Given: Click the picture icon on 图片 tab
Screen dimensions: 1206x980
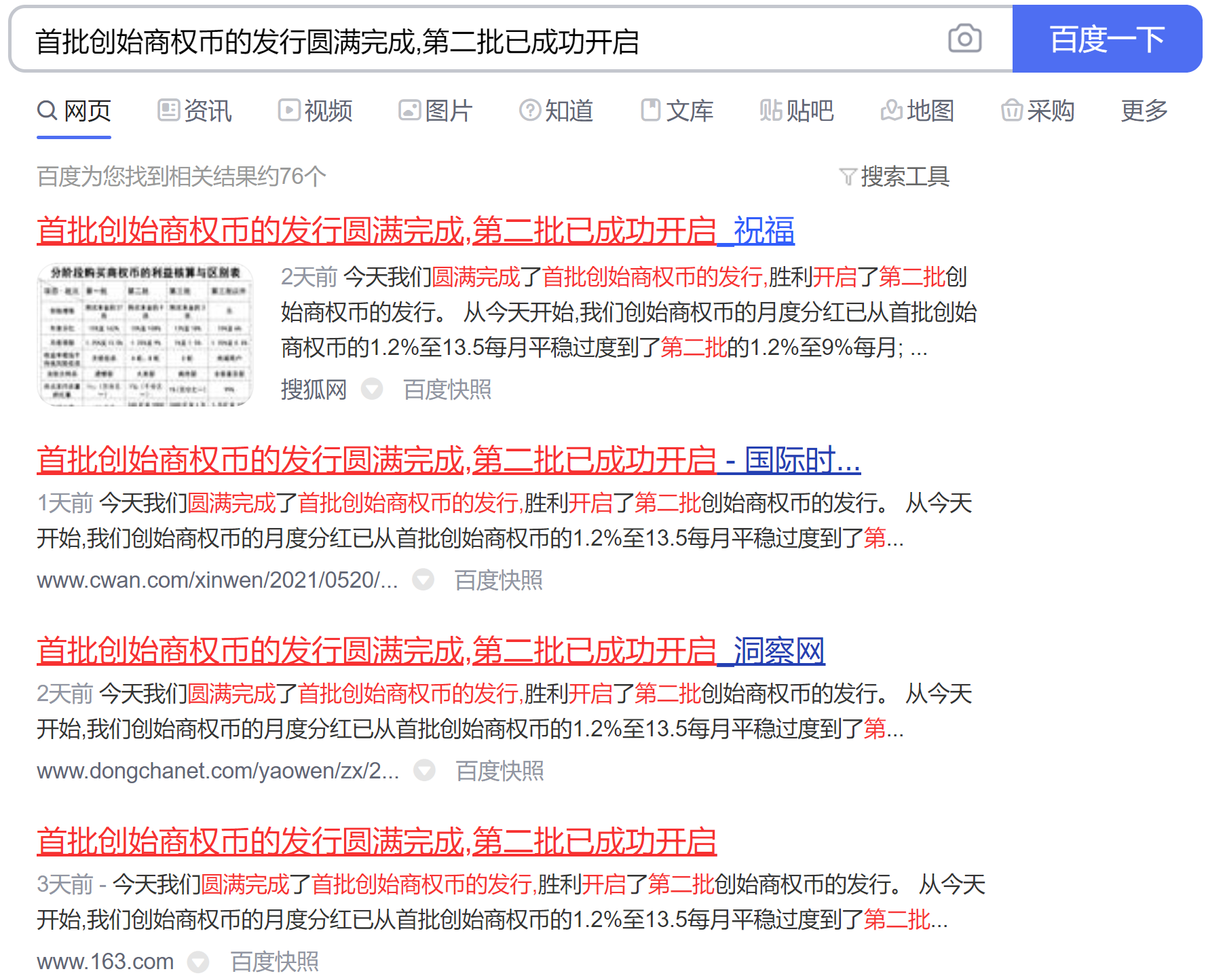Looking at the screenshot, I should tap(409, 110).
